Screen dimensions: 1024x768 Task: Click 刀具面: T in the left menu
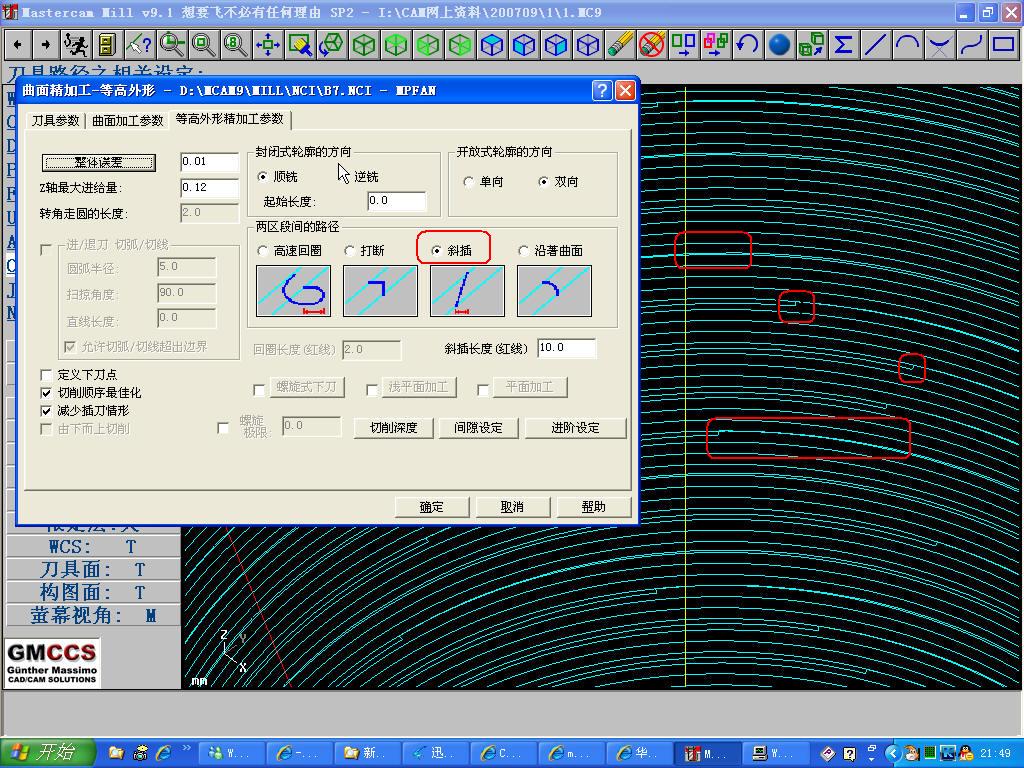click(x=93, y=569)
